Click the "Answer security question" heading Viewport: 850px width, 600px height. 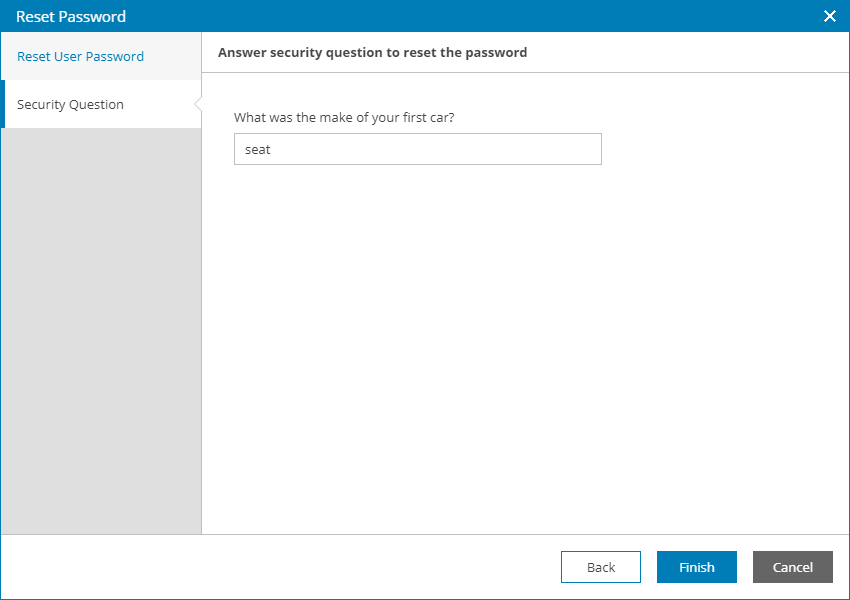pos(372,52)
